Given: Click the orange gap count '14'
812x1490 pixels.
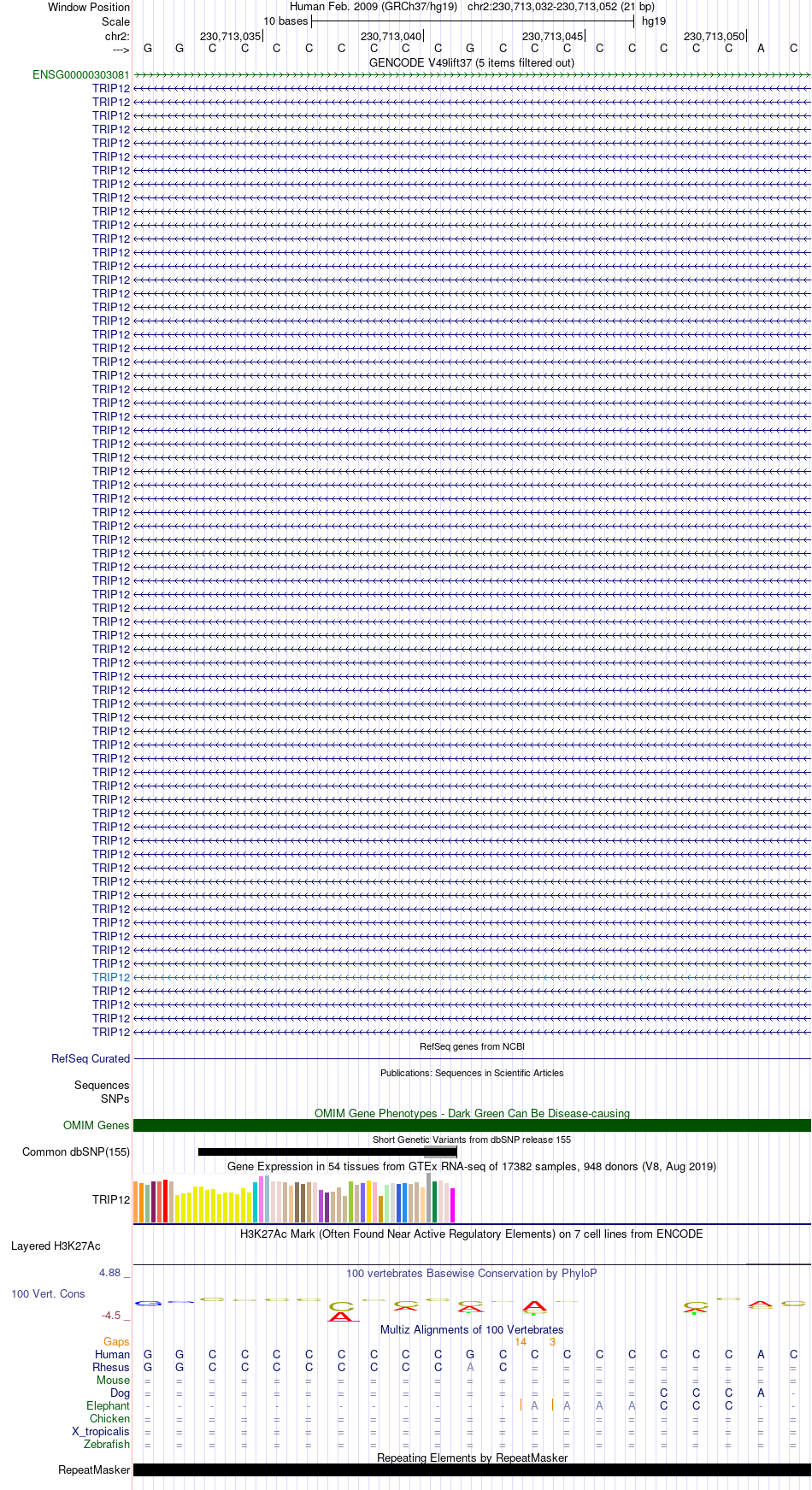Looking at the screenshot, I should [521, 1342].
